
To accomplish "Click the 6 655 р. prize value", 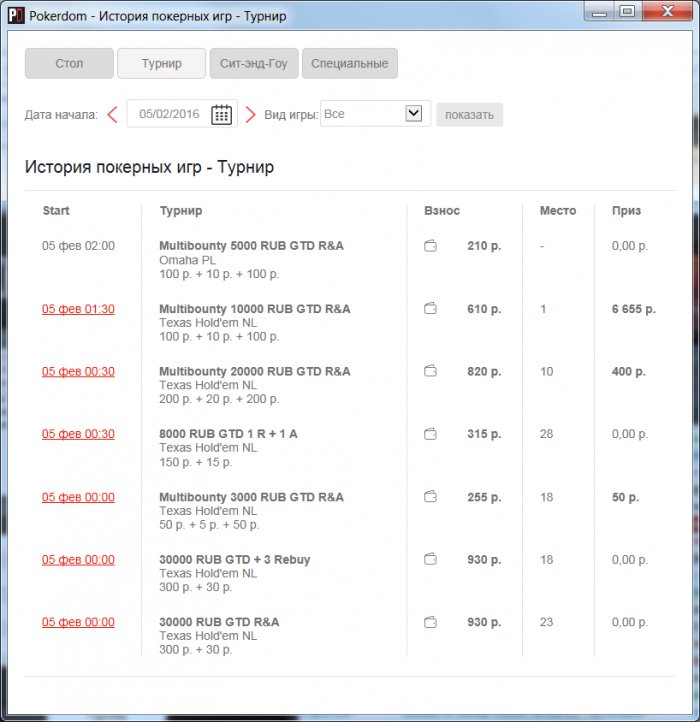I will tap(634, 309).
